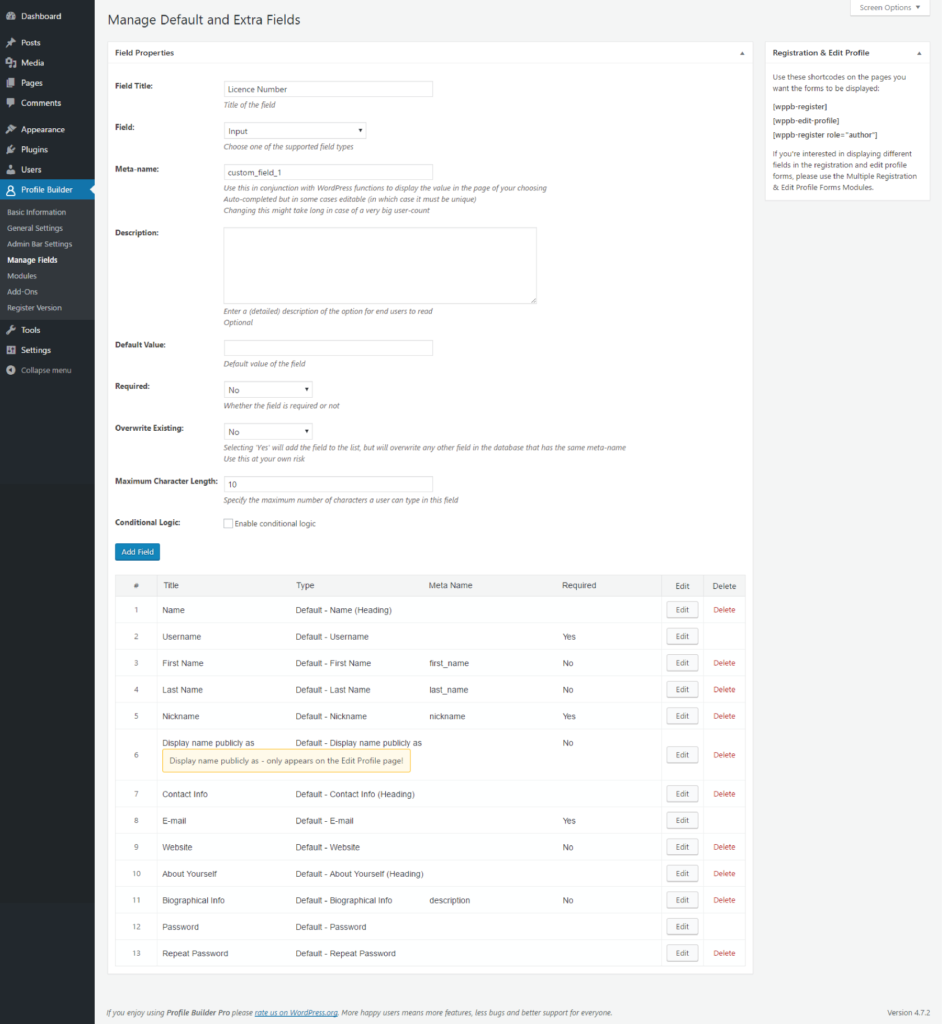Delete the Nickname field row
This screenshot has height=1024, width=942.
tap(723, 716)
